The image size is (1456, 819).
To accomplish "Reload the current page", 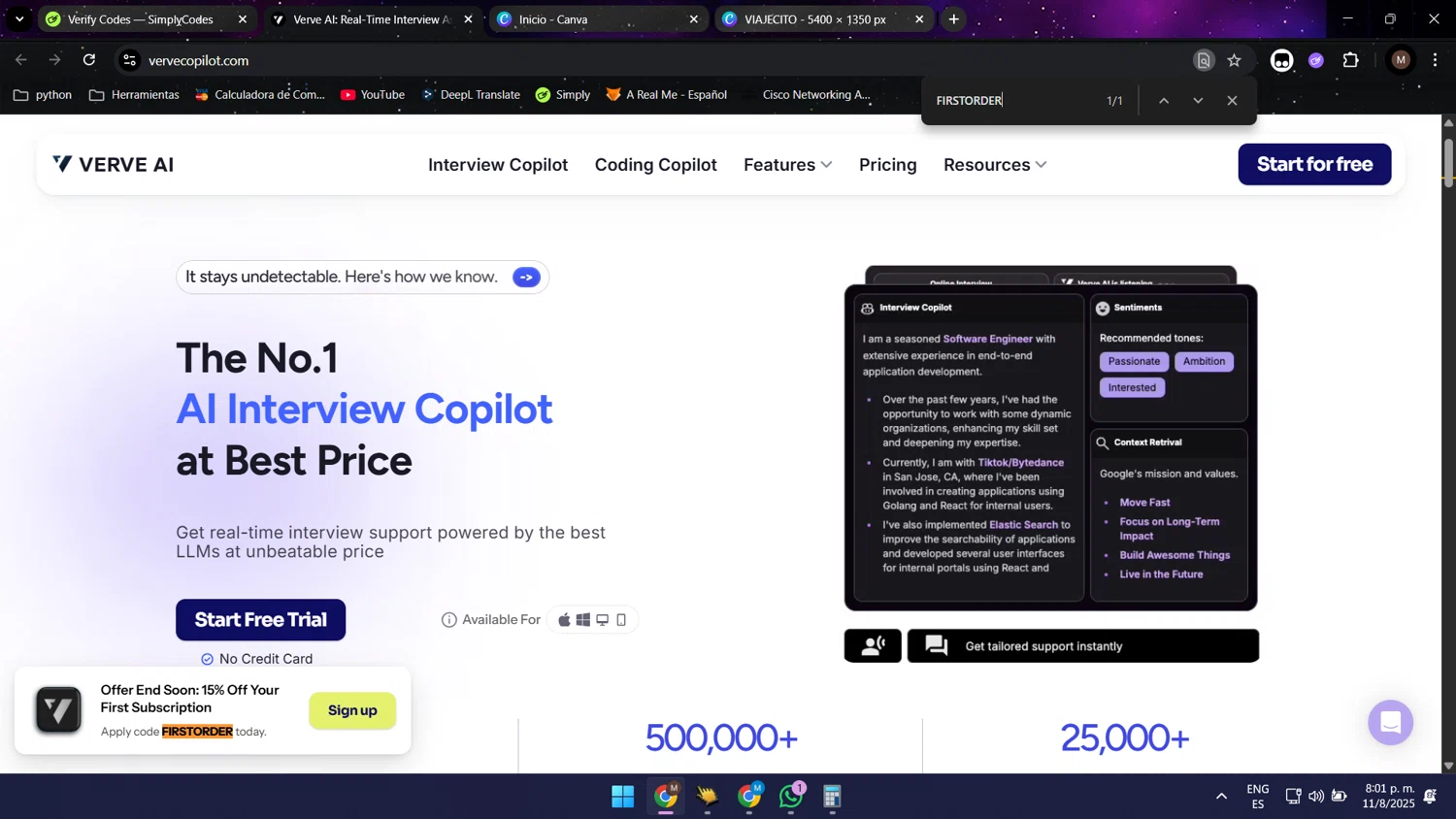I will (x=89, y=60).
